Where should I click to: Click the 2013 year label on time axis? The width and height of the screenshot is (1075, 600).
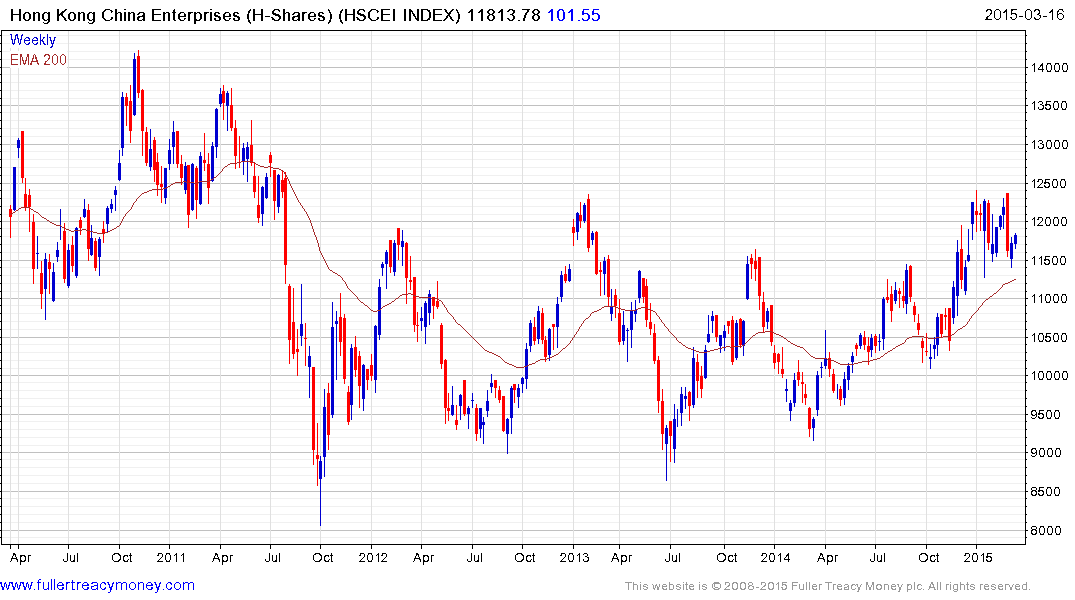(575, 557)
